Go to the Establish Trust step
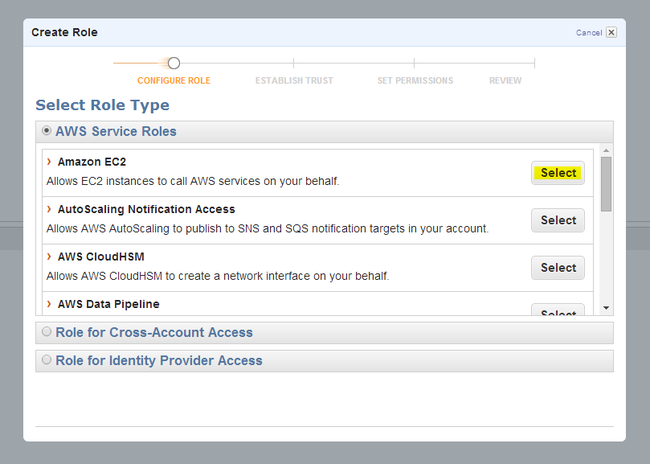650x464 pixels. [x=294, y=80]
